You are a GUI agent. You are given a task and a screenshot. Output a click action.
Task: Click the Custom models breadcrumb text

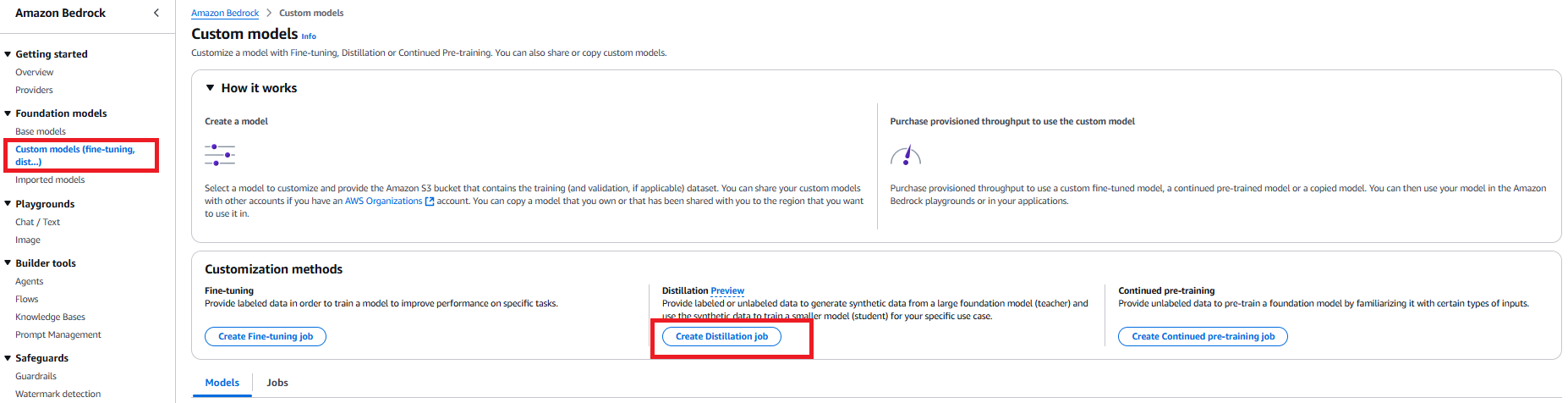tap(311, 13)
